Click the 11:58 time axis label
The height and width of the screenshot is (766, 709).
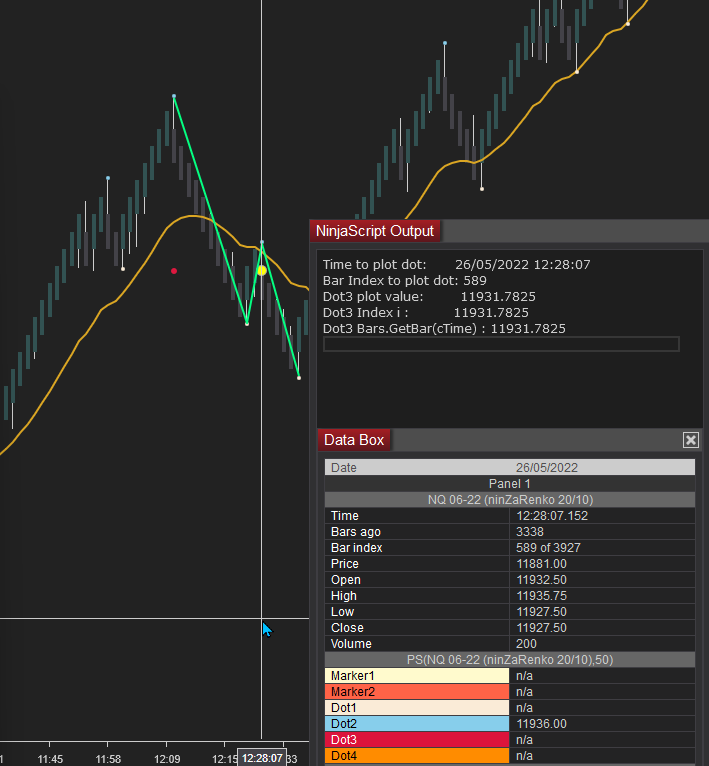coord(108,759)
